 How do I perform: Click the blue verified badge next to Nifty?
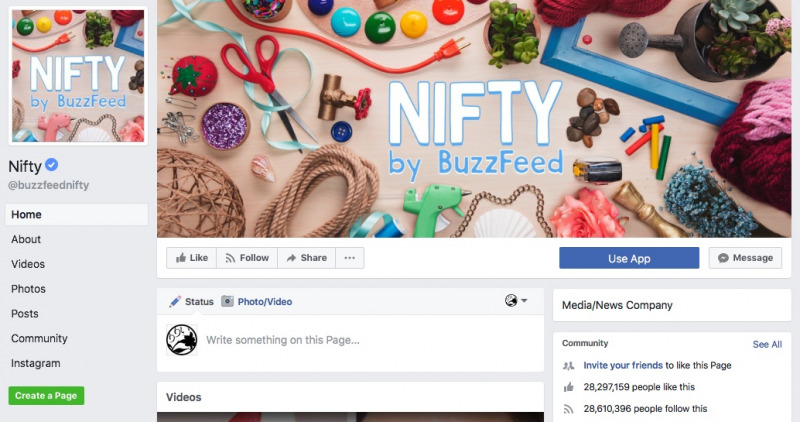(52, 165)
